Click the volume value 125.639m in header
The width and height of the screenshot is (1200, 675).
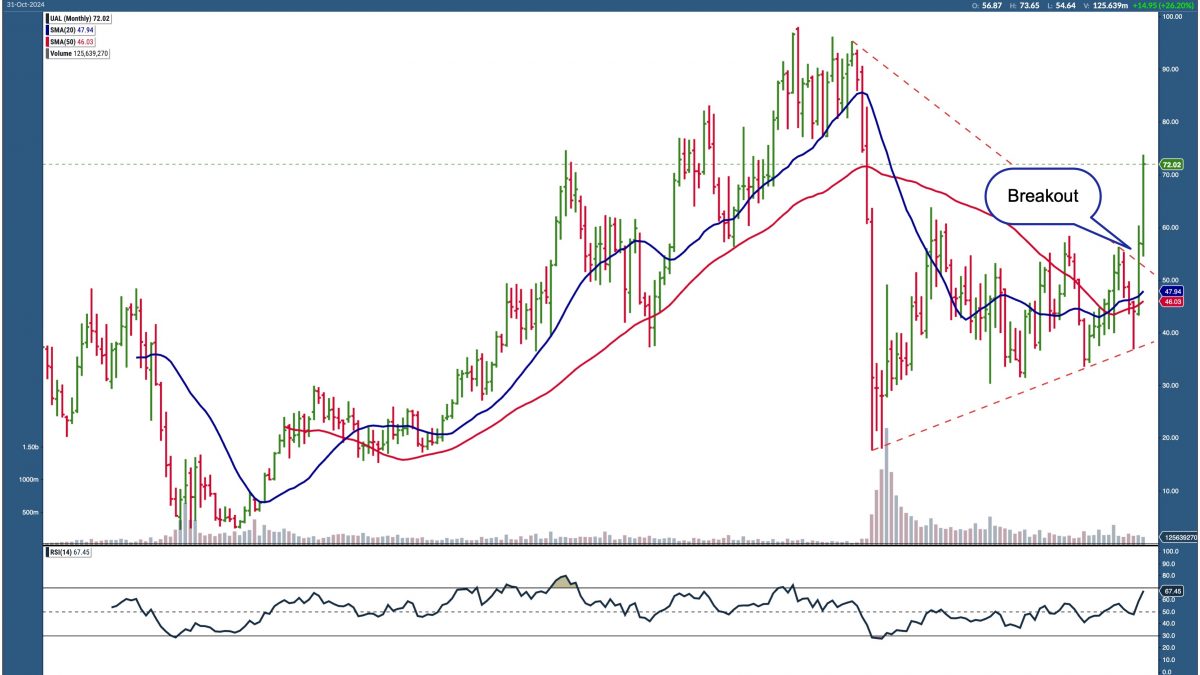1112,6
